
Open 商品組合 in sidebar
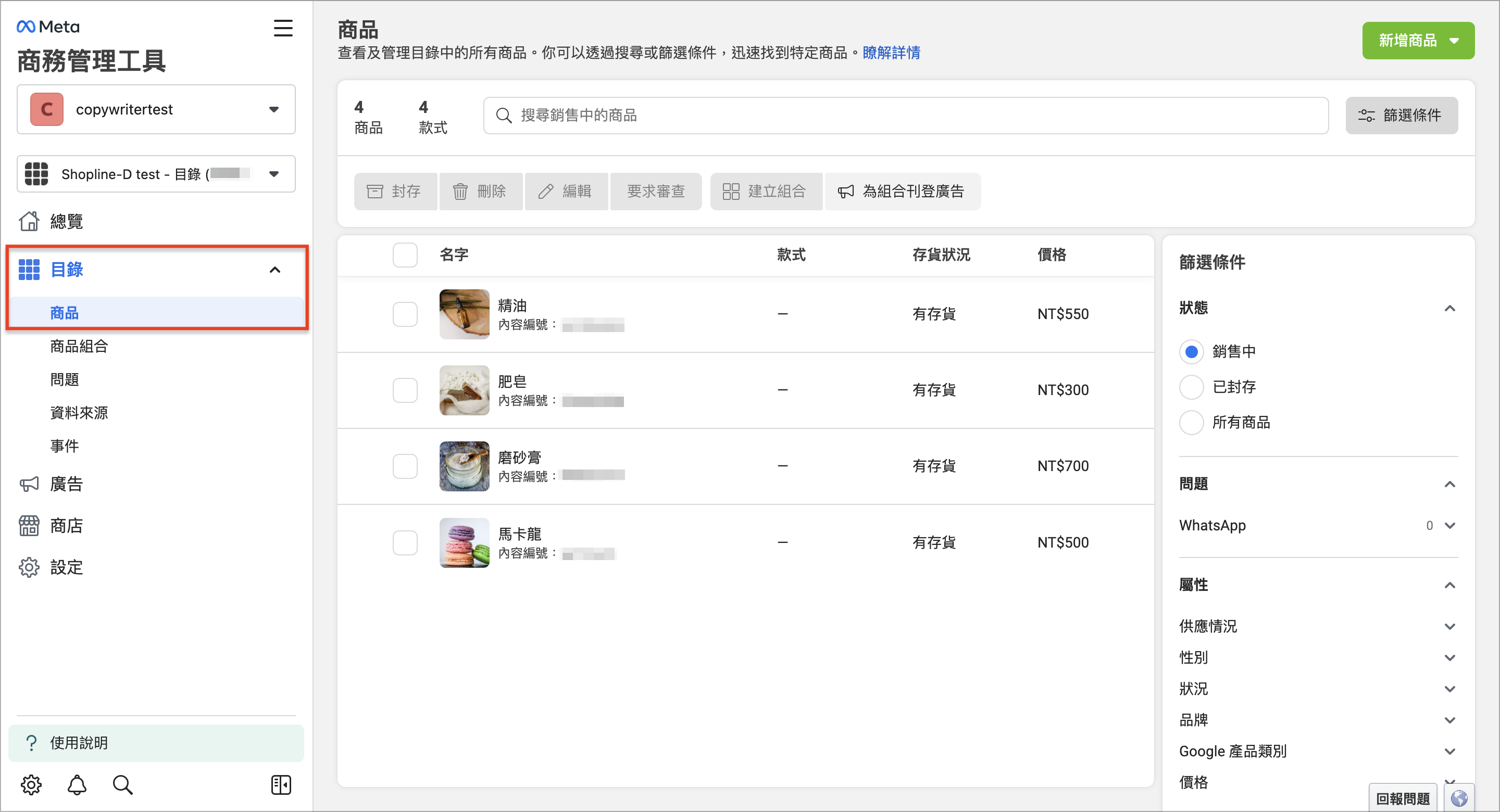pyautogui.click(x=79, y=346)
